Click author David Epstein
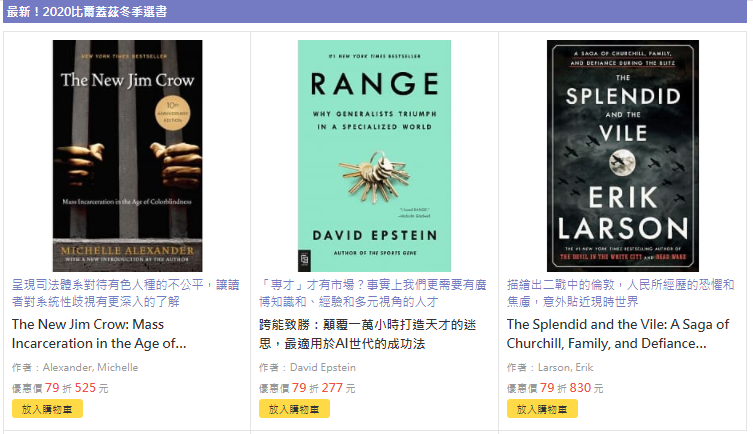The image size is (753, 434). pos(323,367)
